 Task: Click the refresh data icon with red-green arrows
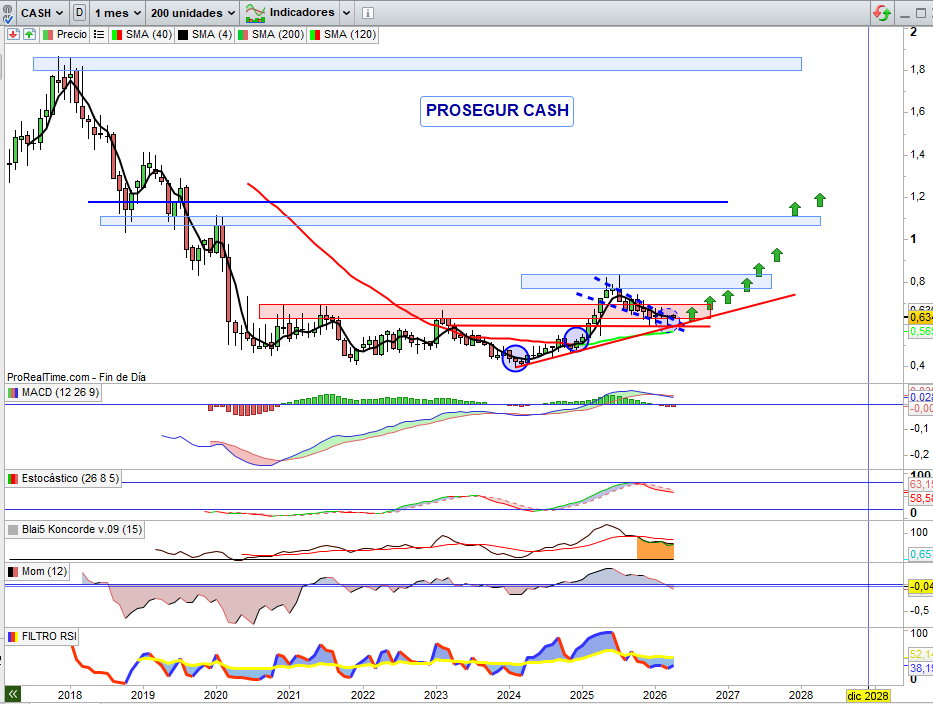pos(882,13)
